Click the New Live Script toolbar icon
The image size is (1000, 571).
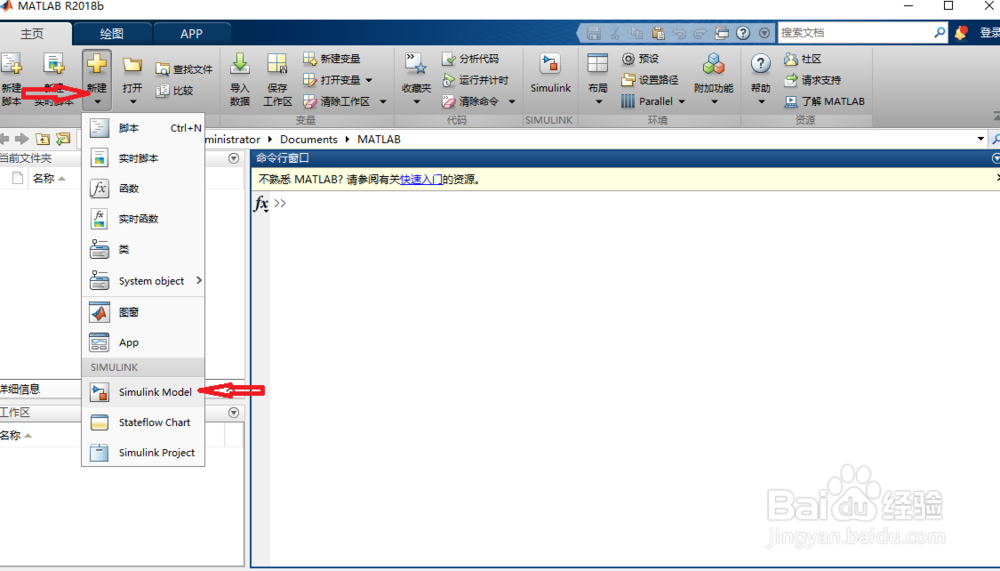[x=54, y=64]
